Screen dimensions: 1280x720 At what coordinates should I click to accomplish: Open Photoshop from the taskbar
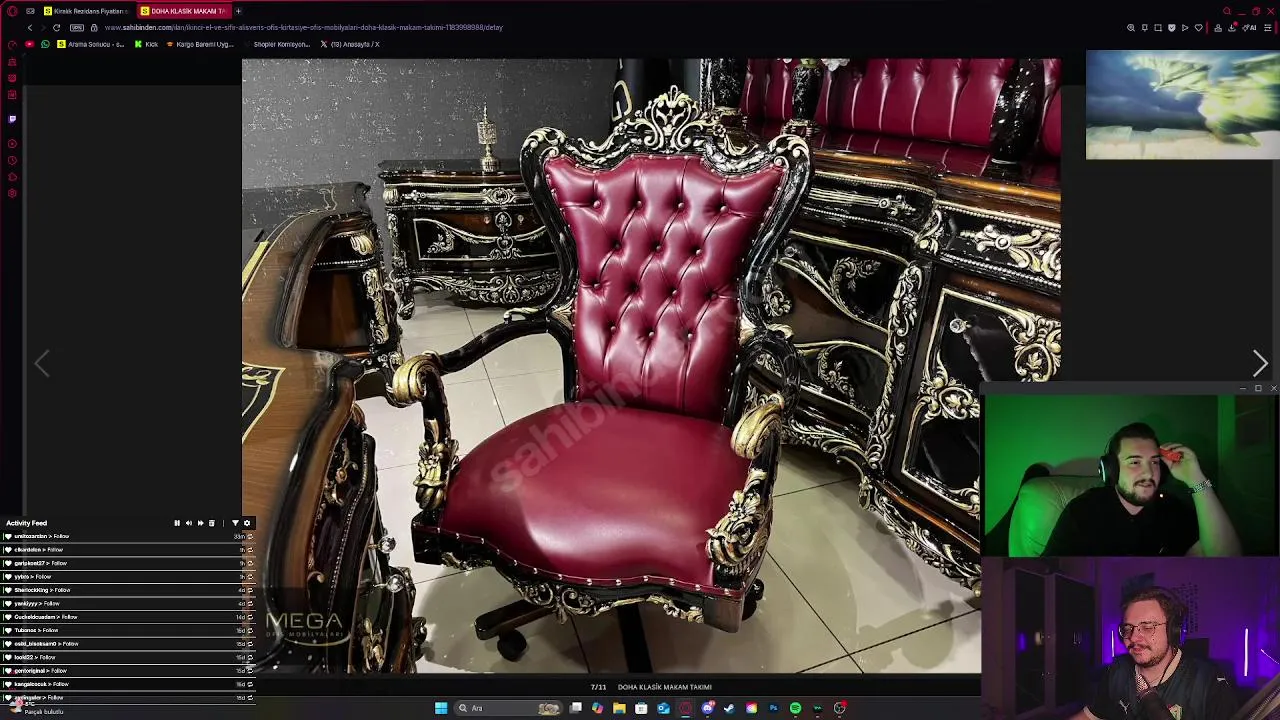point(773,708)
